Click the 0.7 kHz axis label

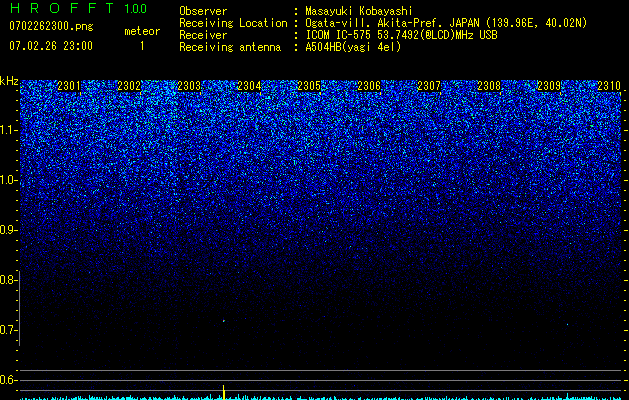click(9, 330)
